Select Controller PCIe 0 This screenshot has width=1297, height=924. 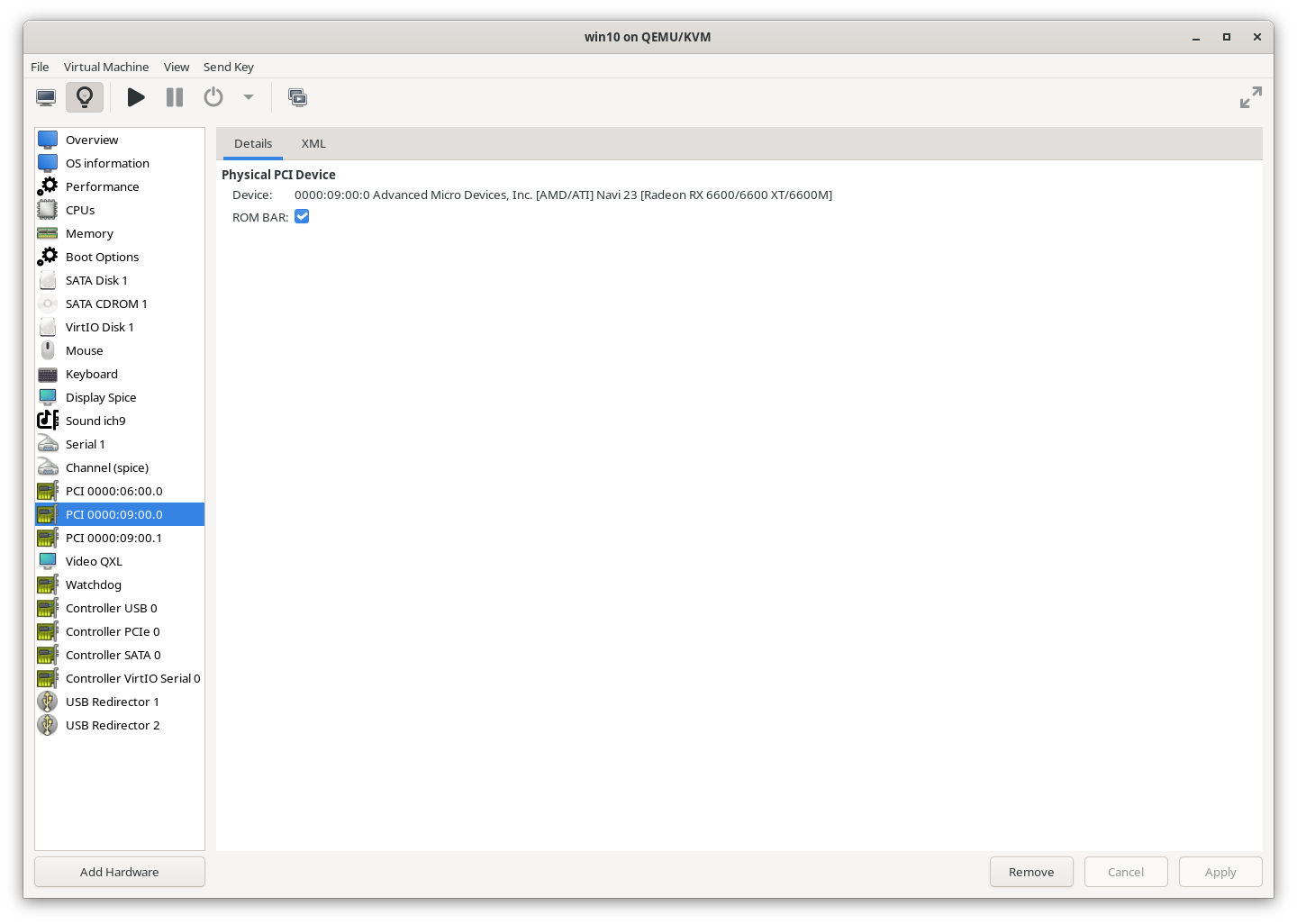pos(120,631)
